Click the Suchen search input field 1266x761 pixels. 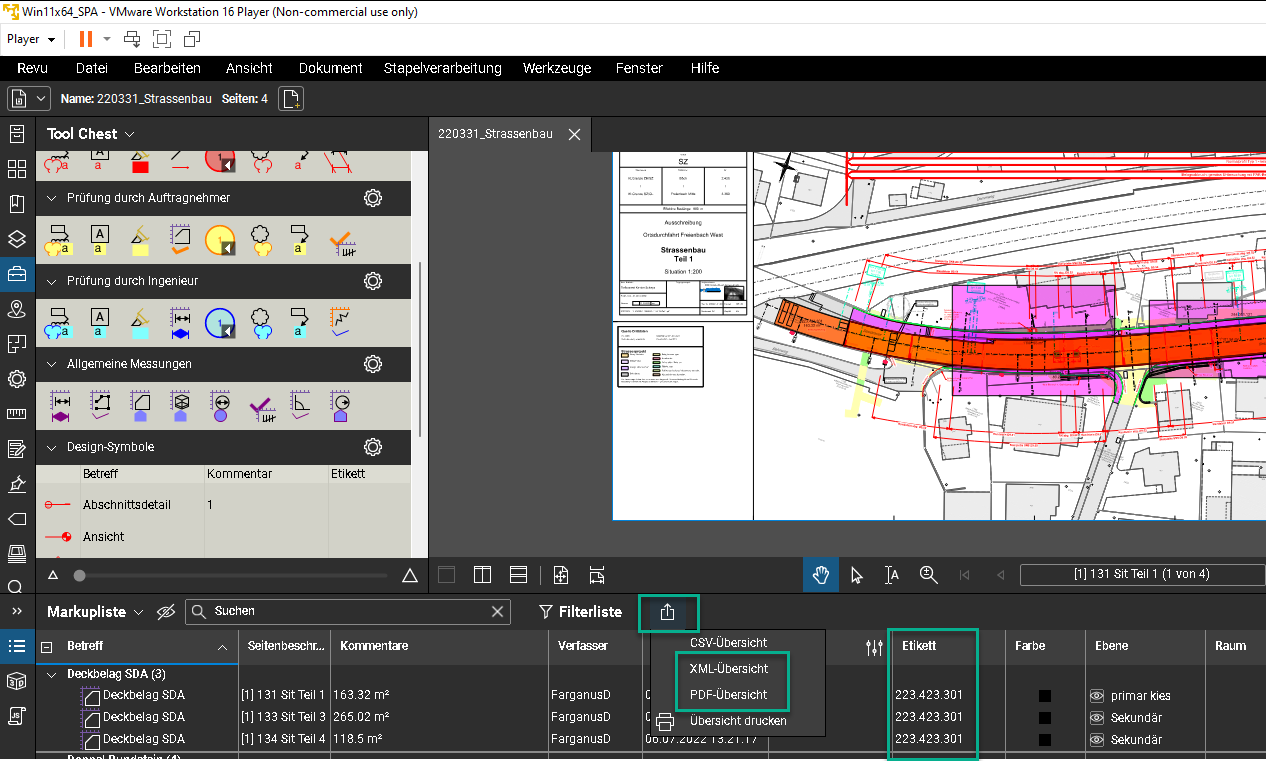[349, 611]
